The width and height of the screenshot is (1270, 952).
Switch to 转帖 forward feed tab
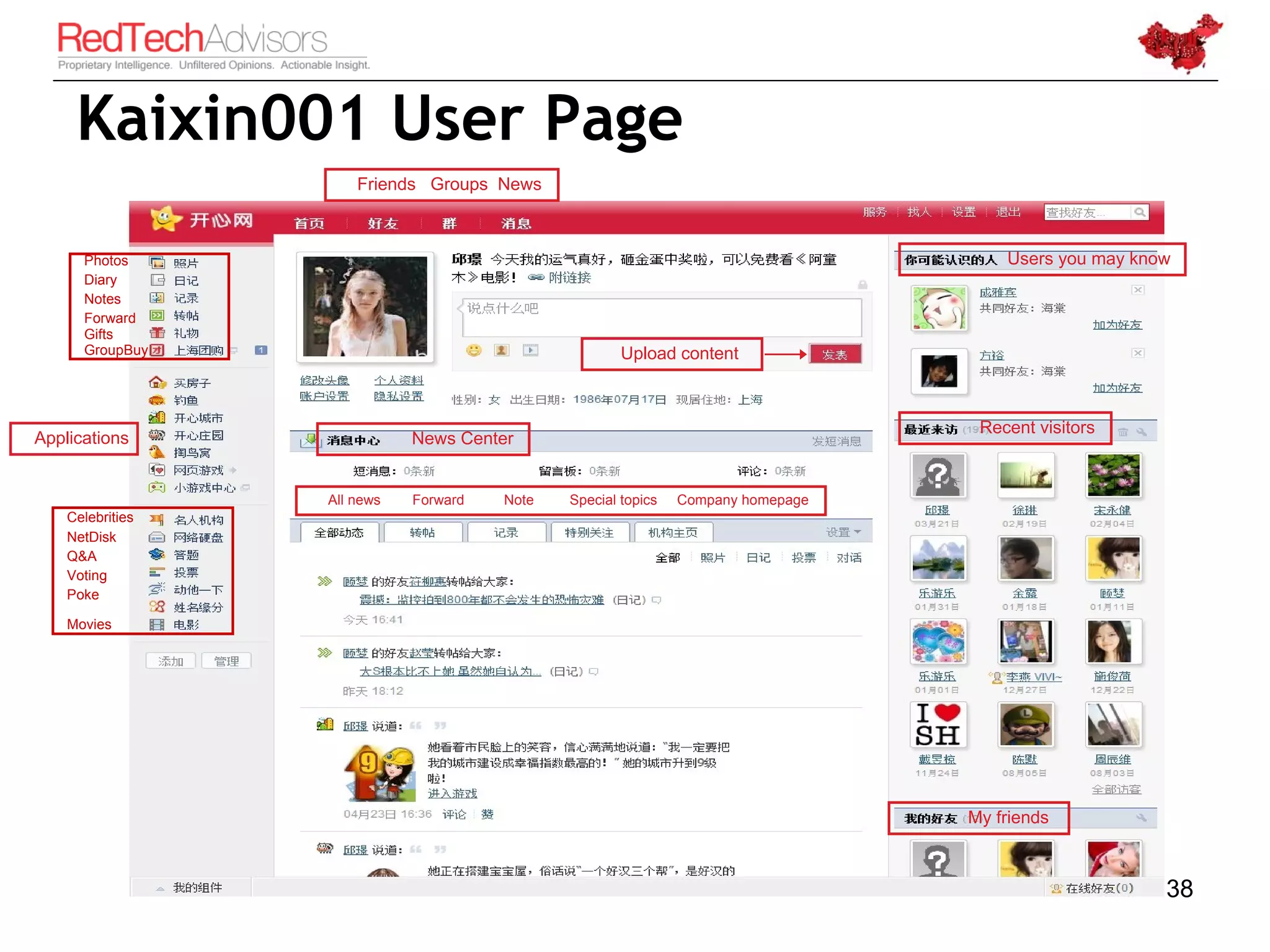[x=423, y=532]
